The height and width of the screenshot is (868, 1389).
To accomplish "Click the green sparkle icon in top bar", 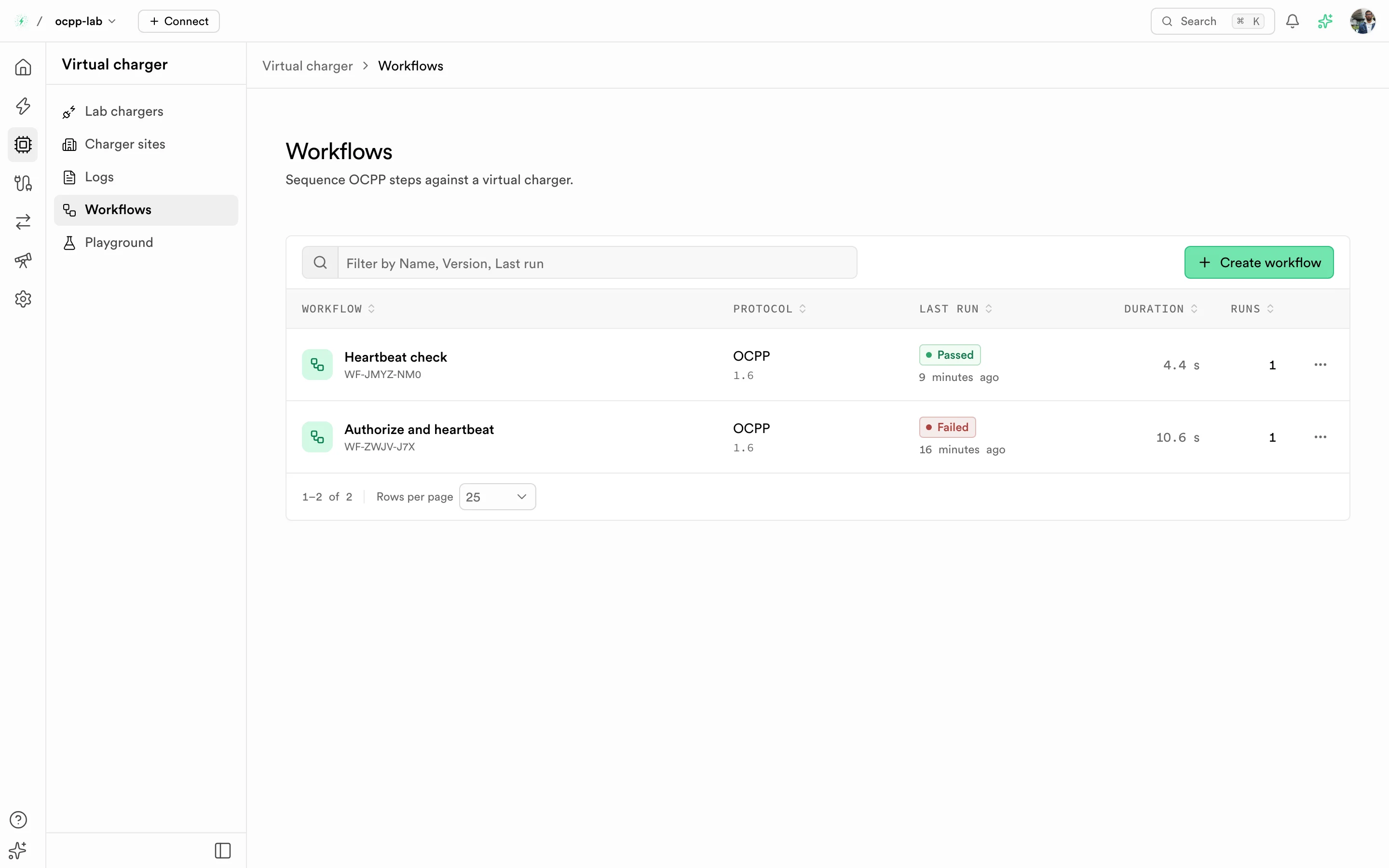I will [x=1325, y=21].
